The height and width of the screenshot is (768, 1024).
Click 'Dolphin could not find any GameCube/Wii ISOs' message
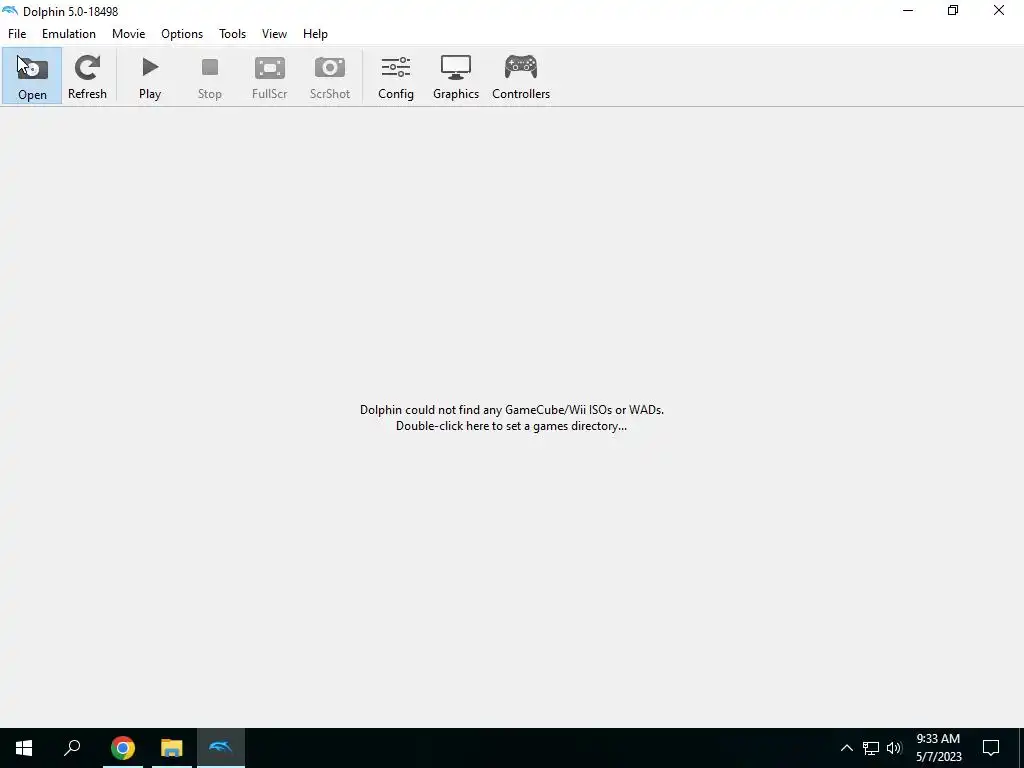pyautogui.click(x=512, y=410)
